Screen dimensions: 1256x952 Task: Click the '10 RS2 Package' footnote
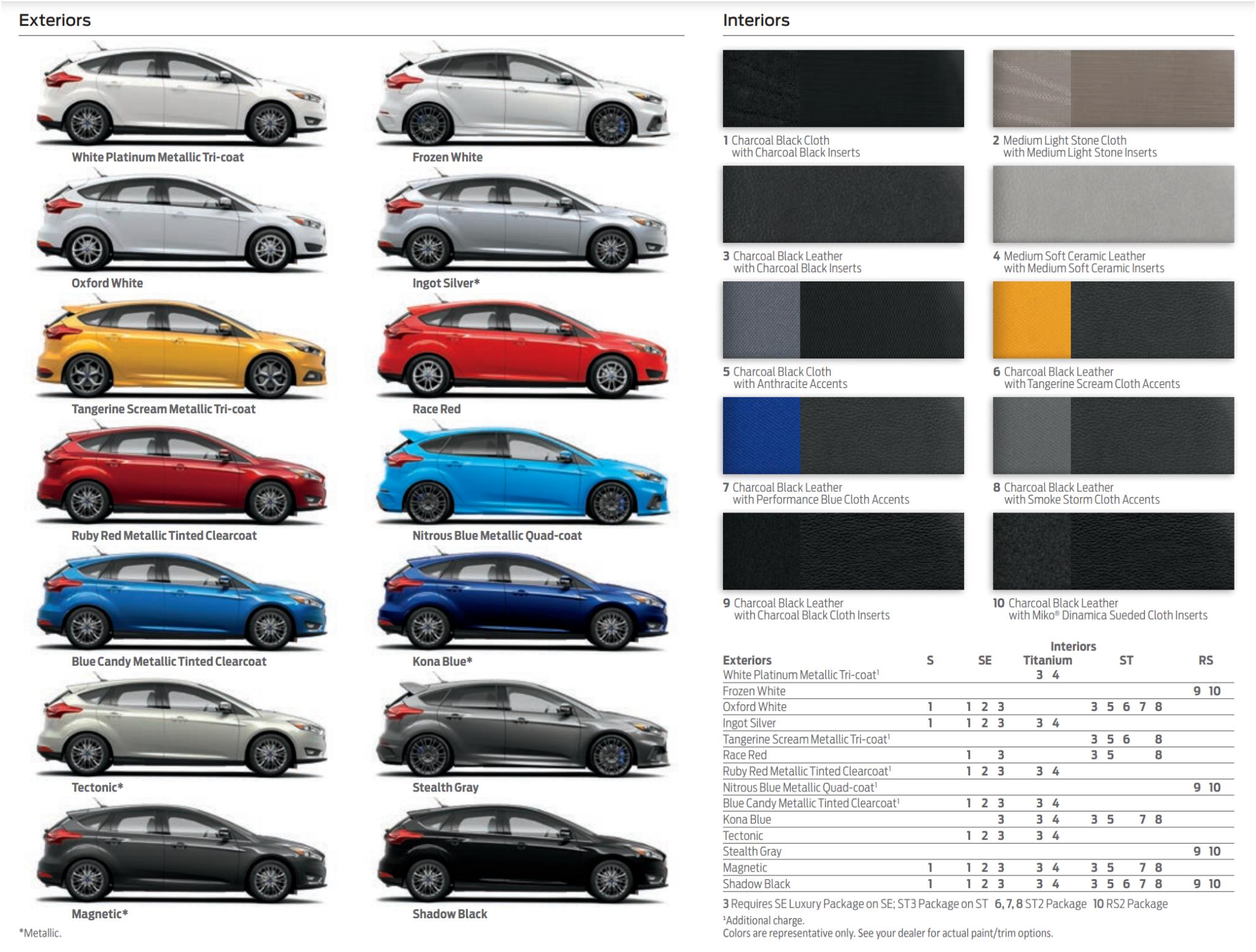tap(1130, 904)
